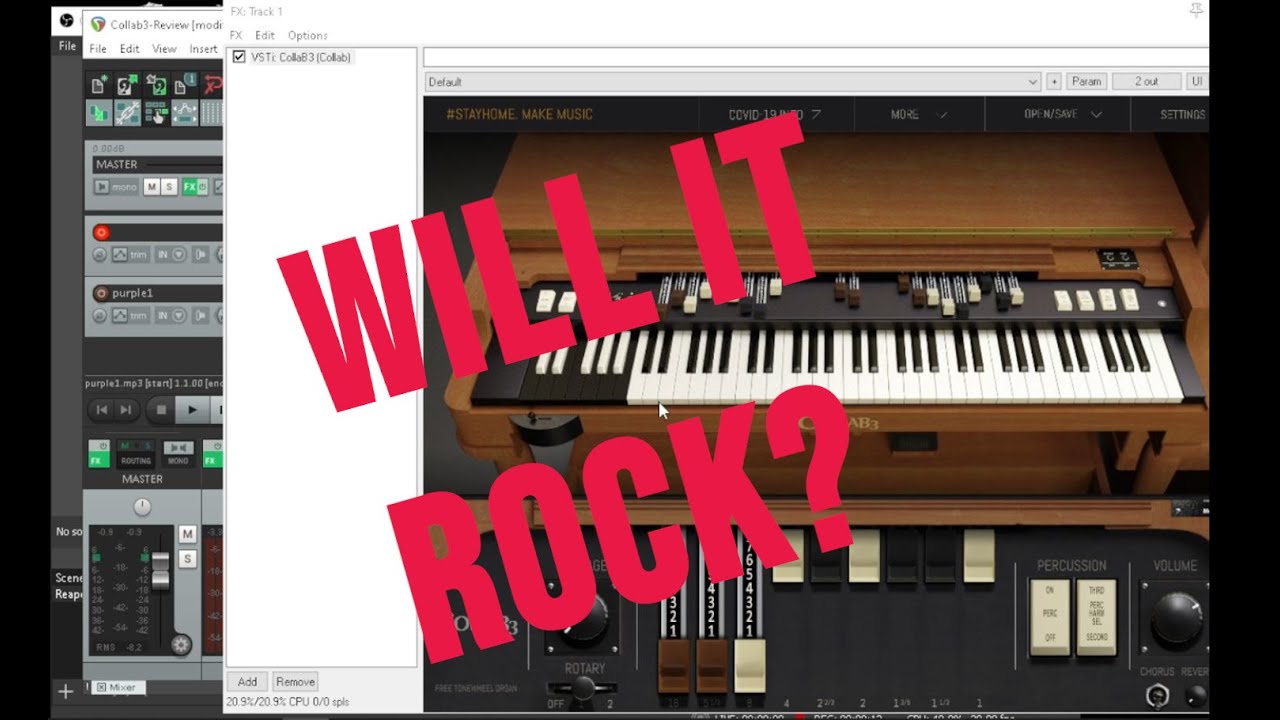The width and height of the screenshot is (1280, 720).
Task: Open the Default preset dropdown
Action: point(733,82)
